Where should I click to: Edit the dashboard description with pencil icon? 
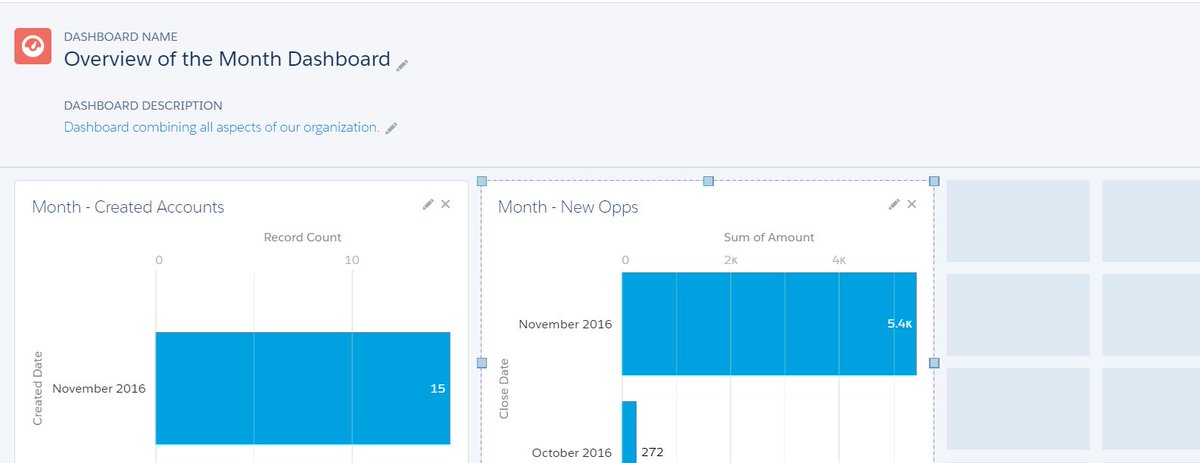[x=392, y=128]
